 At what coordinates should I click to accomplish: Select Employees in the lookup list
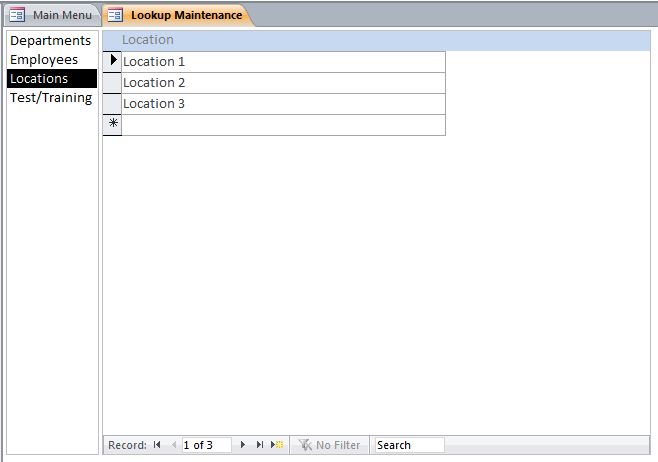pos(51,60)
